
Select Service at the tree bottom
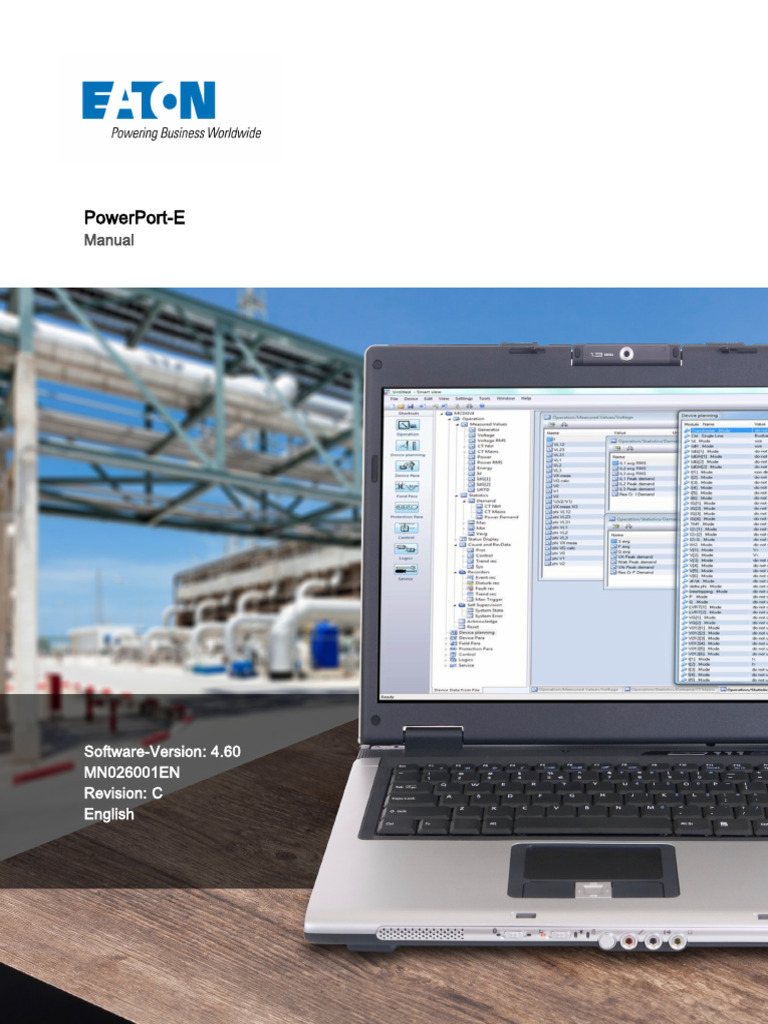tap(466, 665)
